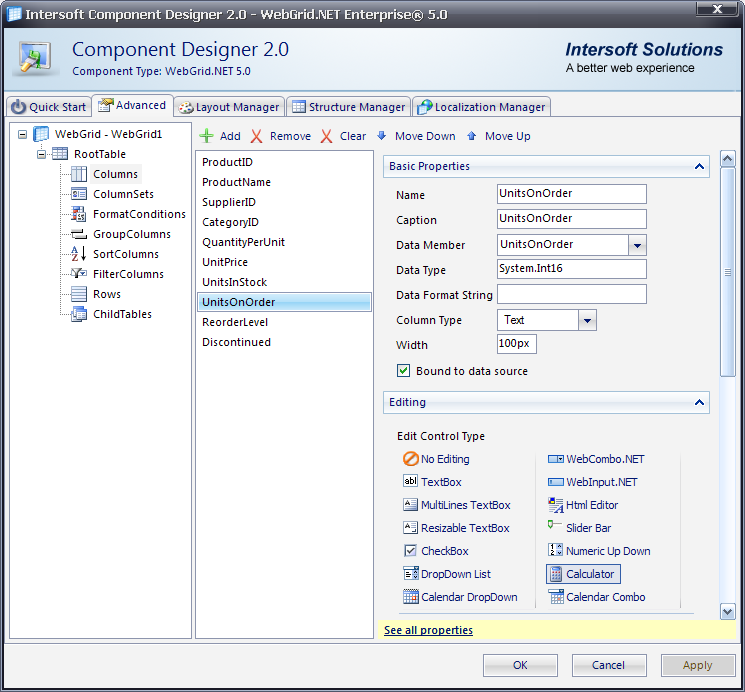Select the UnitsInStock column in list
Image resolution: width=745 pixels, height=692 pixels.
click(284, 282)
